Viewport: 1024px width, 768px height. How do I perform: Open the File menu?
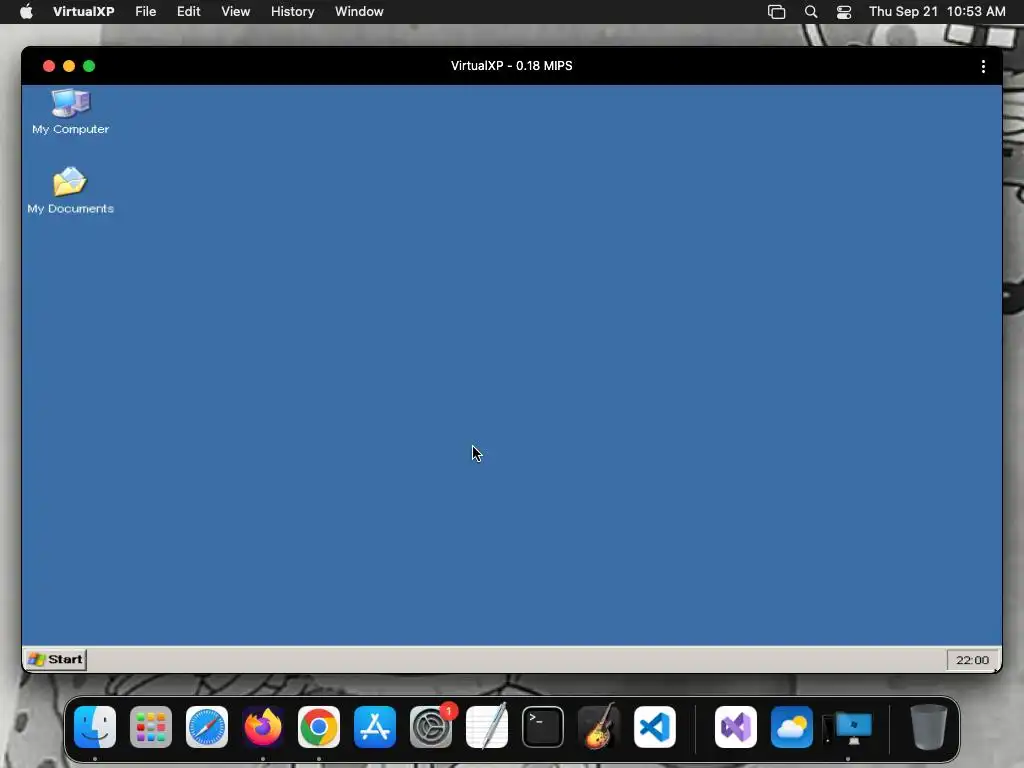click(x=146, y=11)
